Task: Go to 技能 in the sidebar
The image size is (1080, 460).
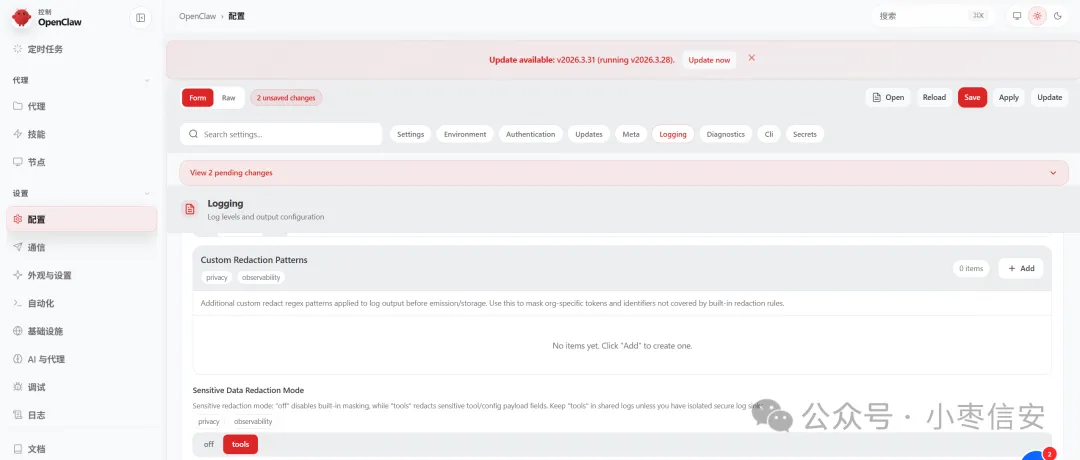Action: pos(83,134)
